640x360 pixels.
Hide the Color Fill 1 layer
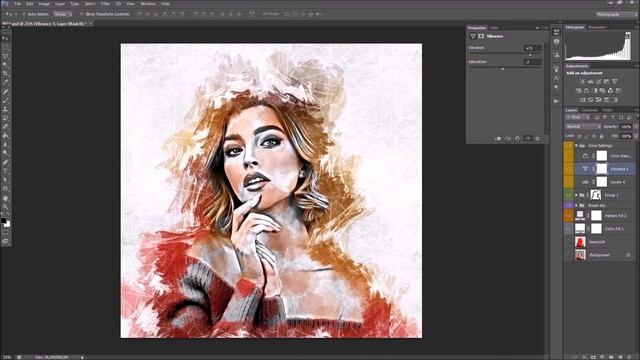point(568,229)
